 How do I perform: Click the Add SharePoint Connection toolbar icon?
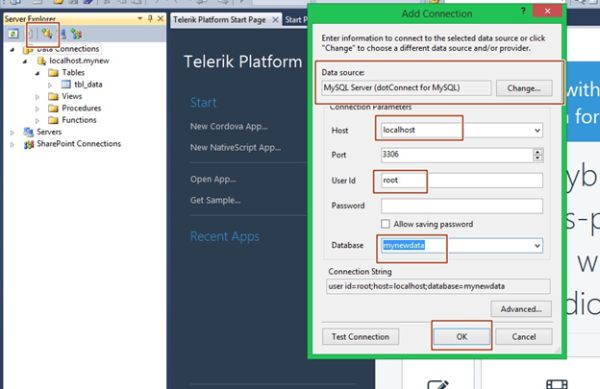[x=77, y=34]
